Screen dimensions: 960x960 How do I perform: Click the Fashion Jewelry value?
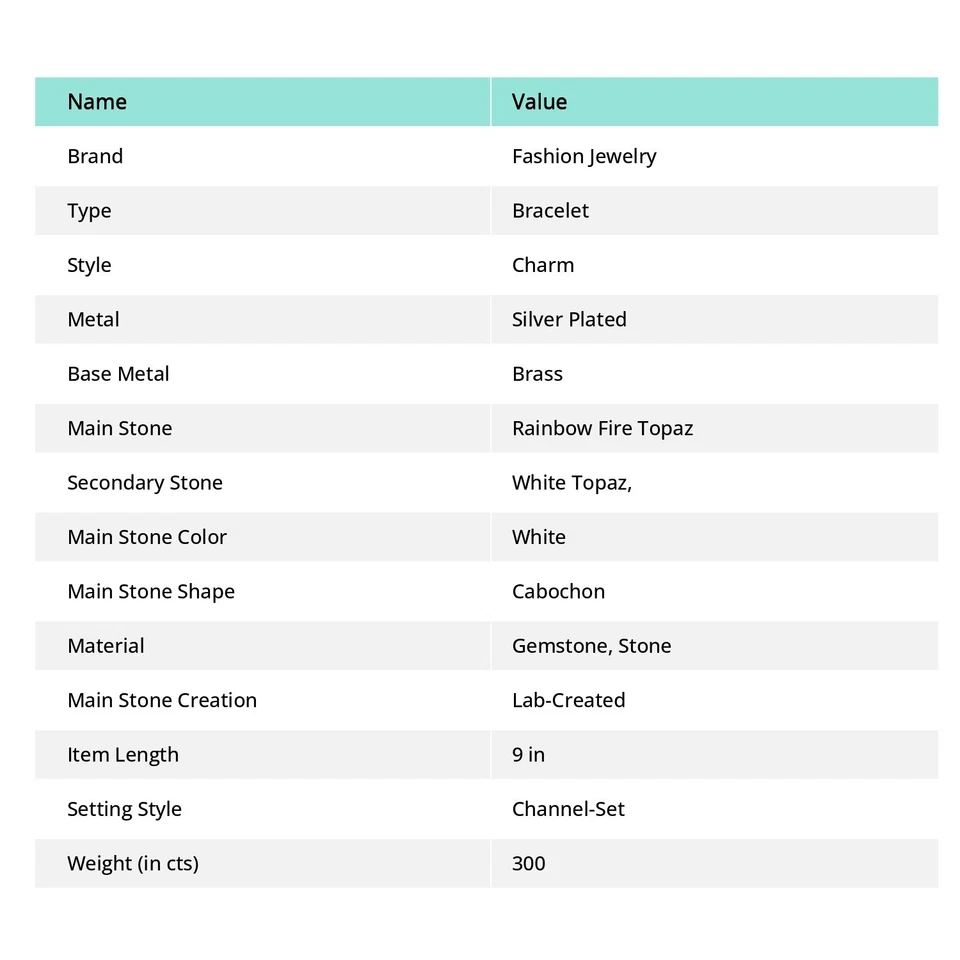[584, 156]
